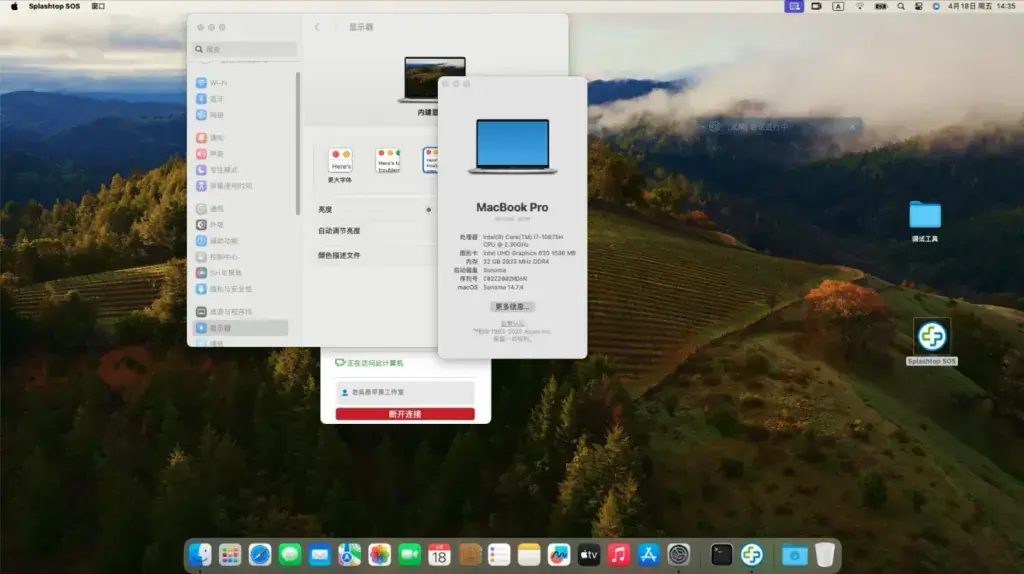The image size is (1024, 574).
Task: Click MacBook Pro title in About window
Action: click(512, 207)
